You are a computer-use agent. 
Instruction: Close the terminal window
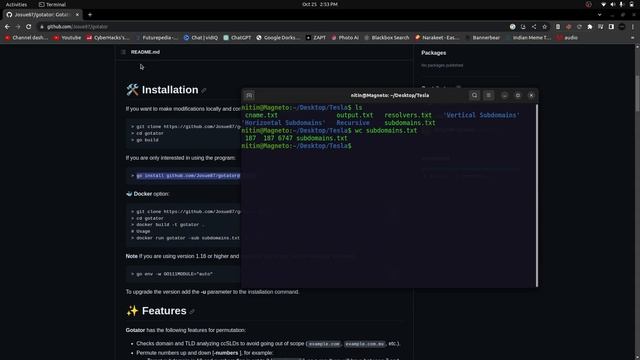pyautogui.click(x=531, y=96)
